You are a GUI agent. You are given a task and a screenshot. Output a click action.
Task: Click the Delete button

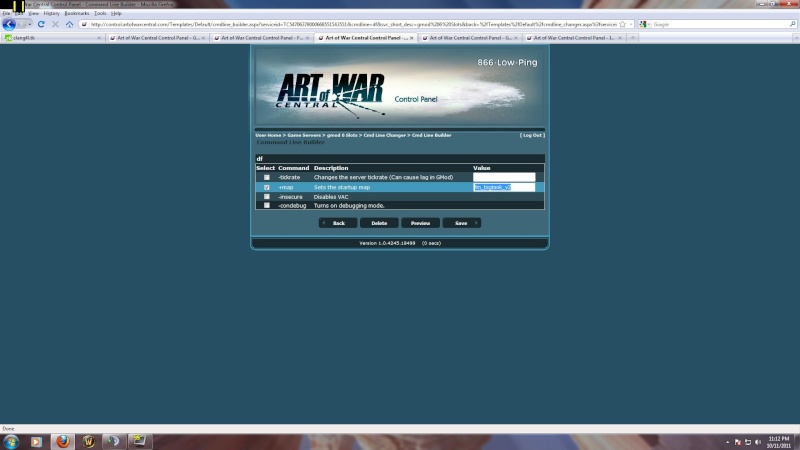(379, 223)
